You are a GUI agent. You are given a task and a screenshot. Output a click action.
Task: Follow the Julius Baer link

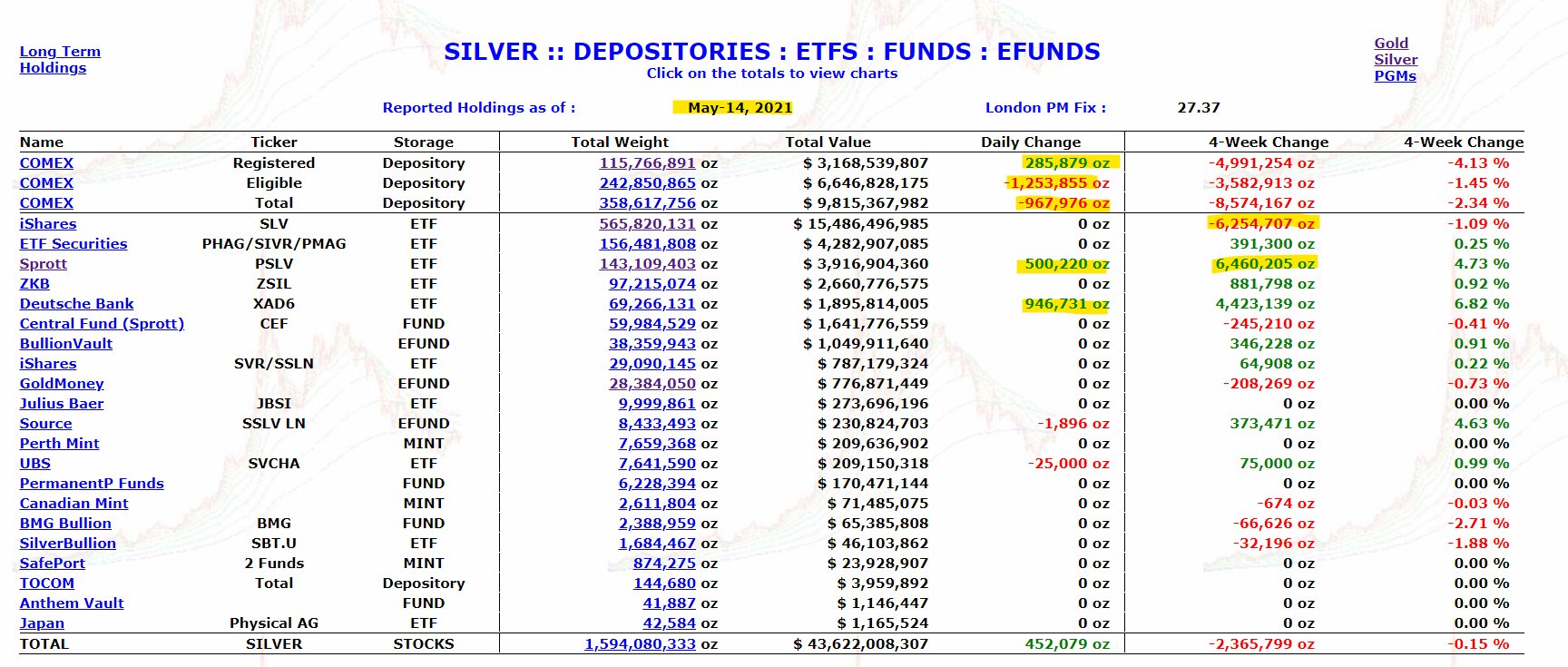62,403
